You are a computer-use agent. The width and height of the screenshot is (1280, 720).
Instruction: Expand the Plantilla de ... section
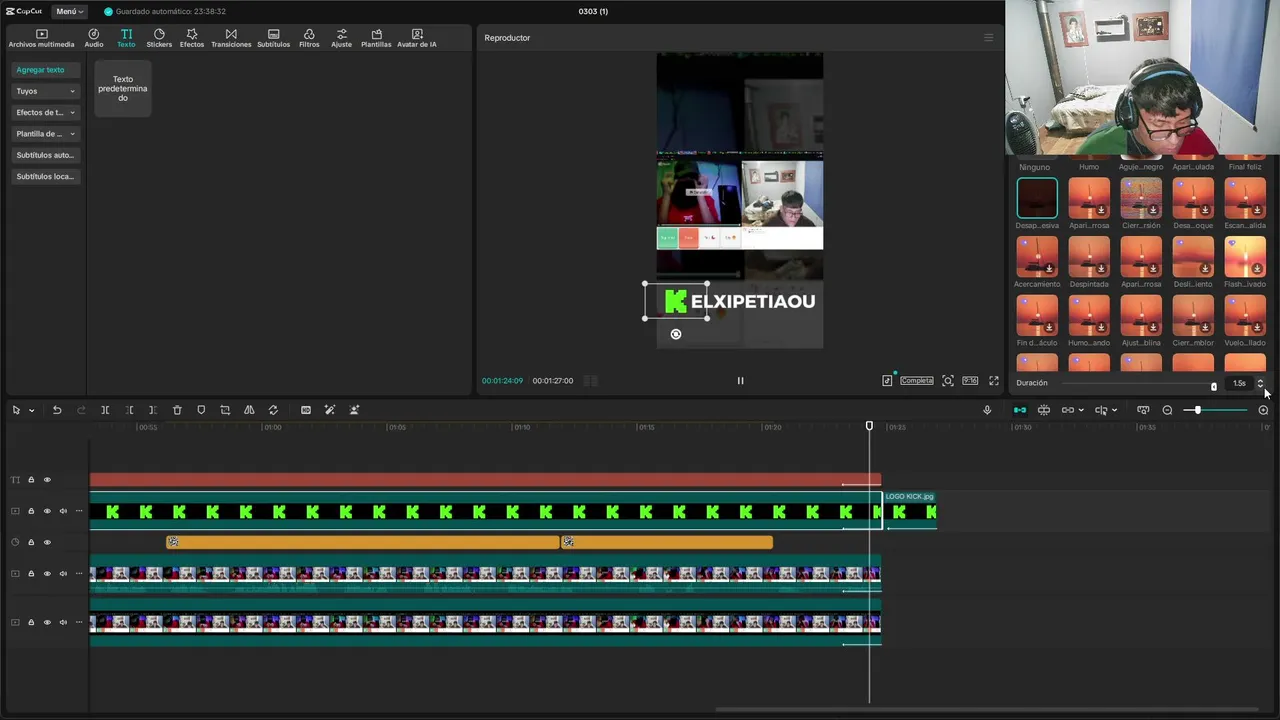pos(45,134)
